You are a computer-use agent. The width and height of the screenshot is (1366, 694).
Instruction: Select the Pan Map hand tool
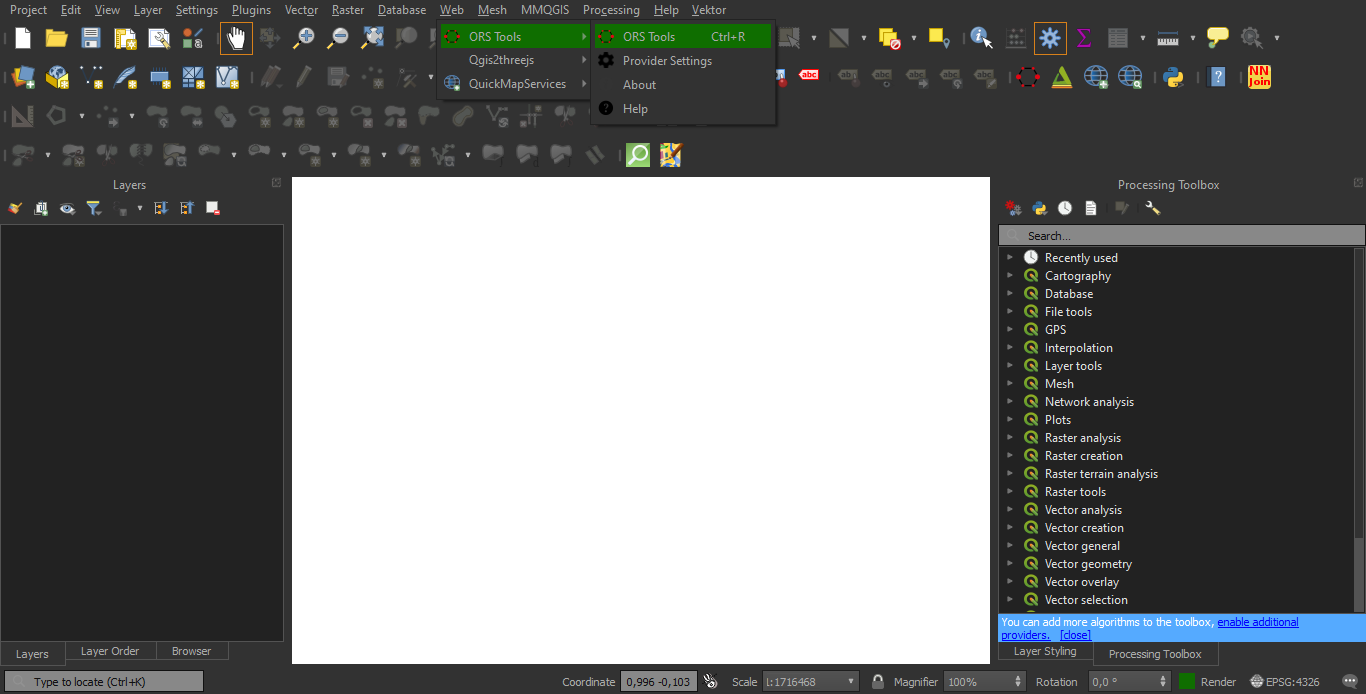tap(236, 38)
